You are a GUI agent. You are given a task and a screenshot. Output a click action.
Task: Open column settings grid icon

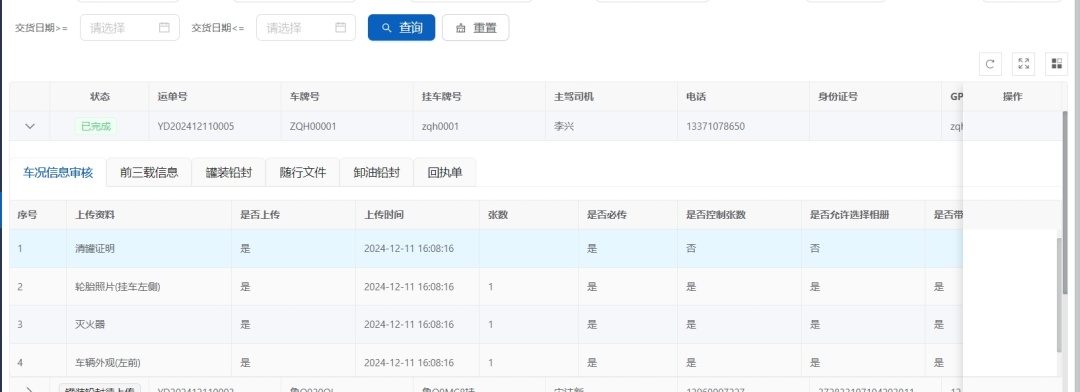tap(1056, 64)
